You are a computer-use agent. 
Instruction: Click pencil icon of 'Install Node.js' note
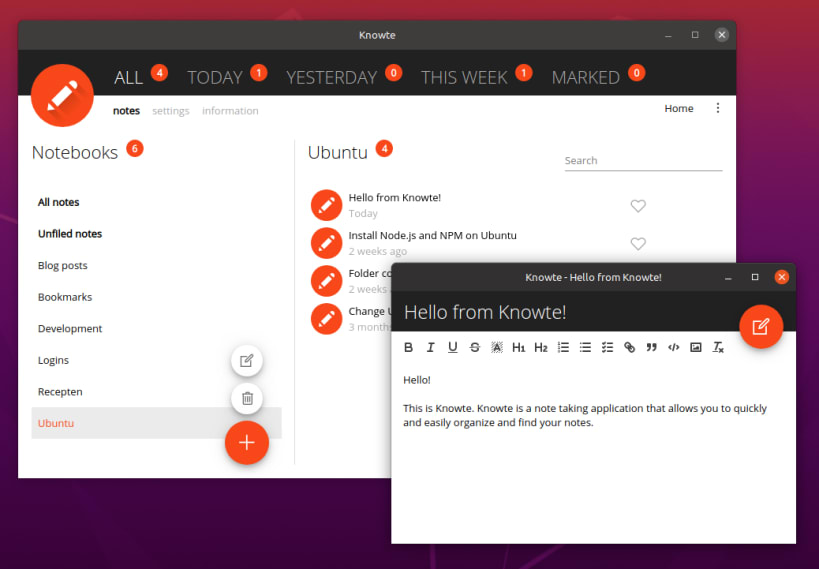tap(326, 243)
